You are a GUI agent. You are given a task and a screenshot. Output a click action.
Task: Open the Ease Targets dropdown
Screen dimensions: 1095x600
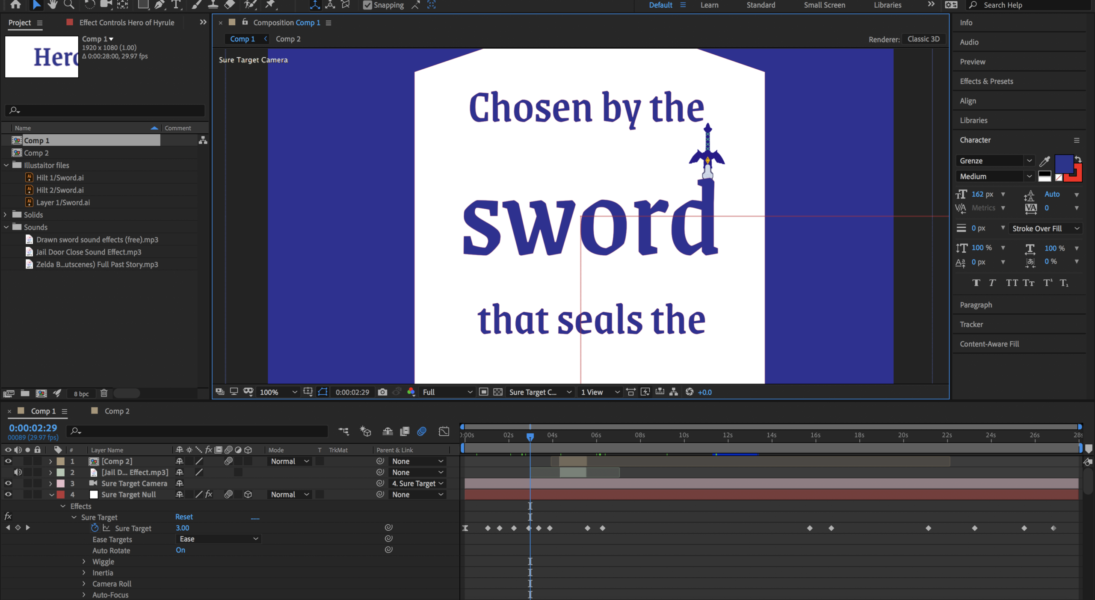tap(217, 538)
